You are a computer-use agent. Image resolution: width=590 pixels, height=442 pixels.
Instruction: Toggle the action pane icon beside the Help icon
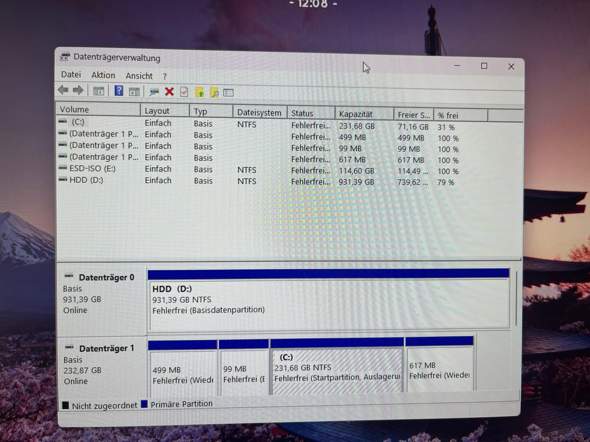pos(134,91)
